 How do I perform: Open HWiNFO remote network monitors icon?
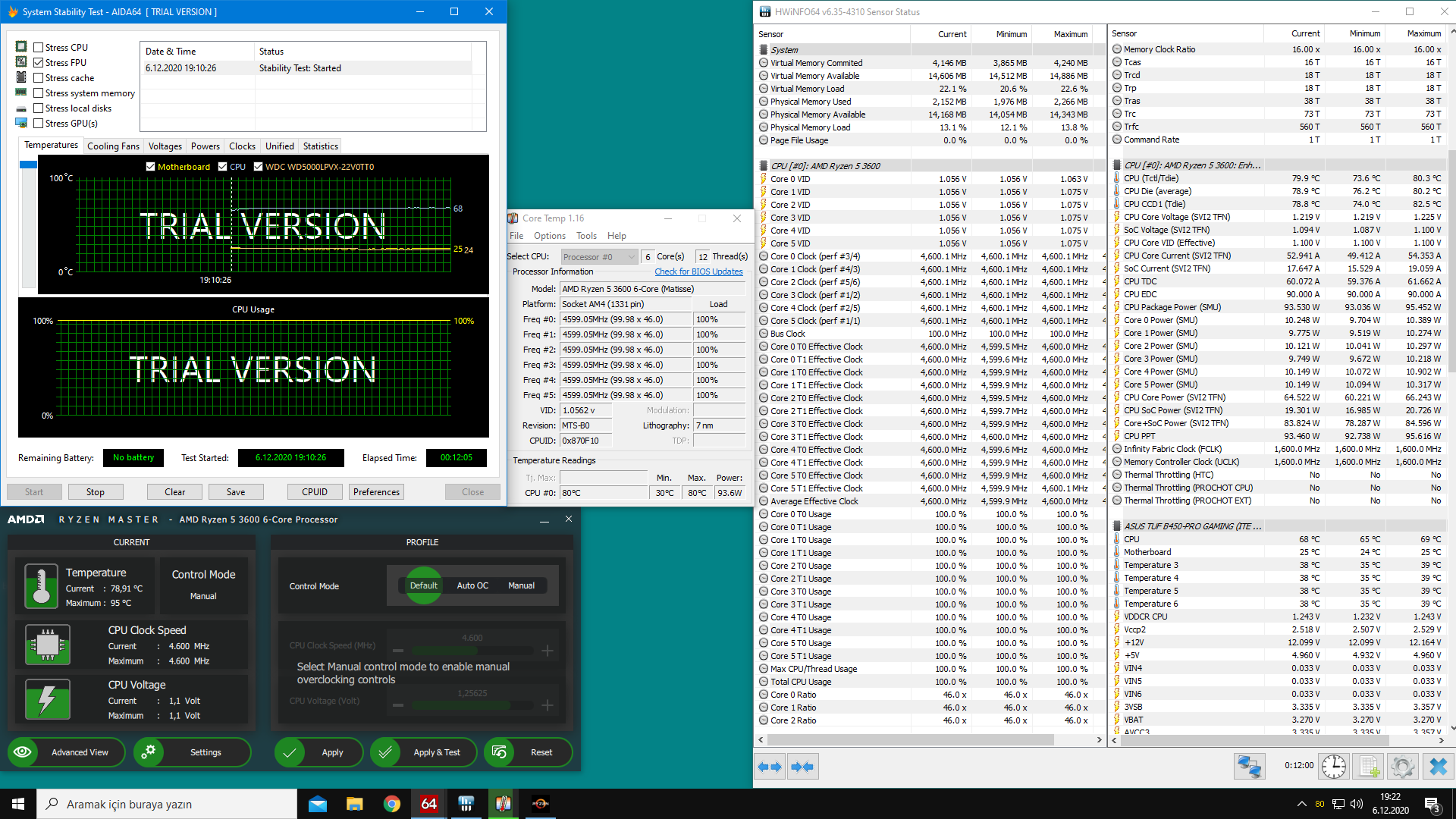(x=1249, y=767)
